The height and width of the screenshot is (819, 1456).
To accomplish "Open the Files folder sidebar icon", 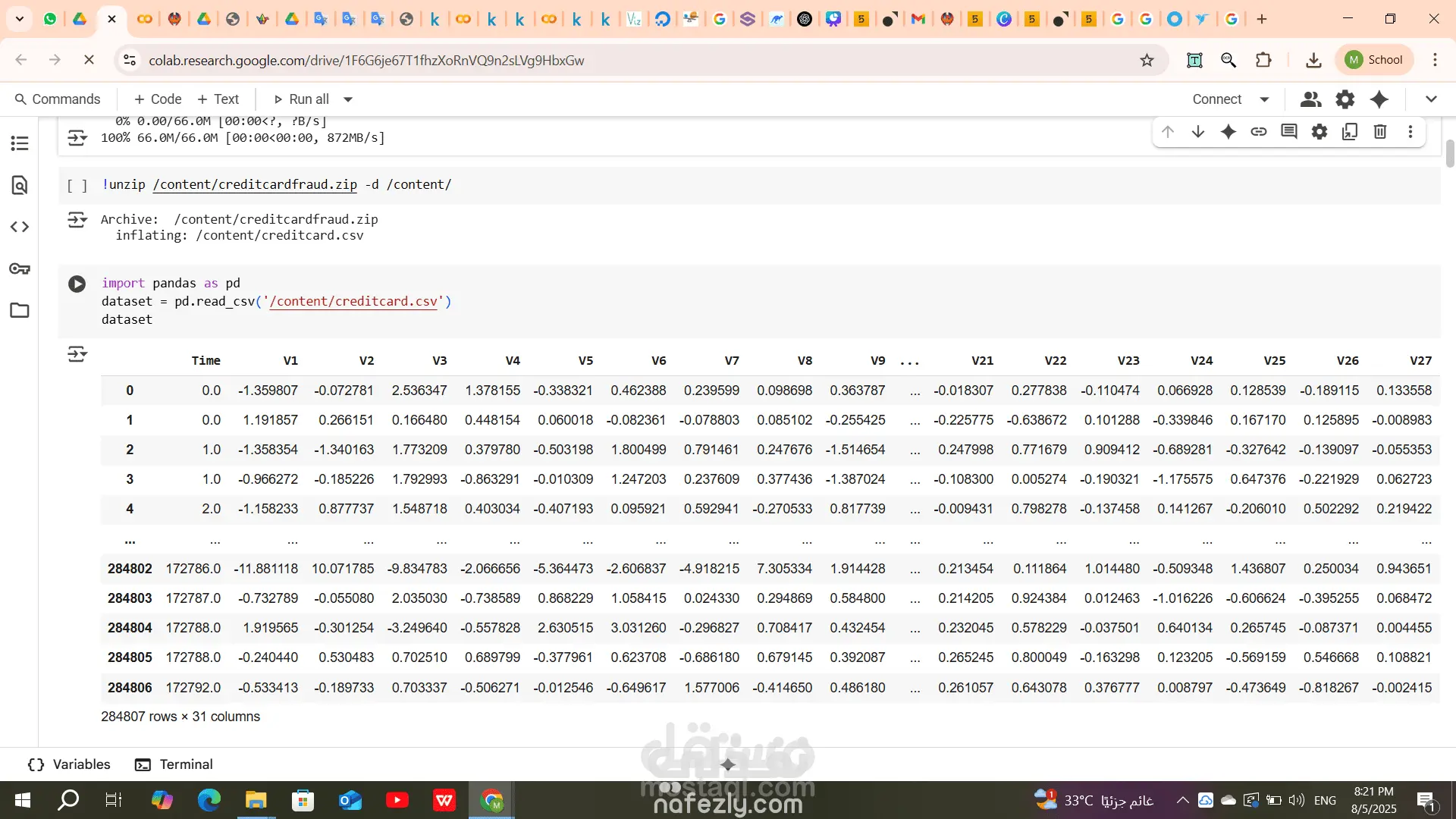I will click(20, 310).
